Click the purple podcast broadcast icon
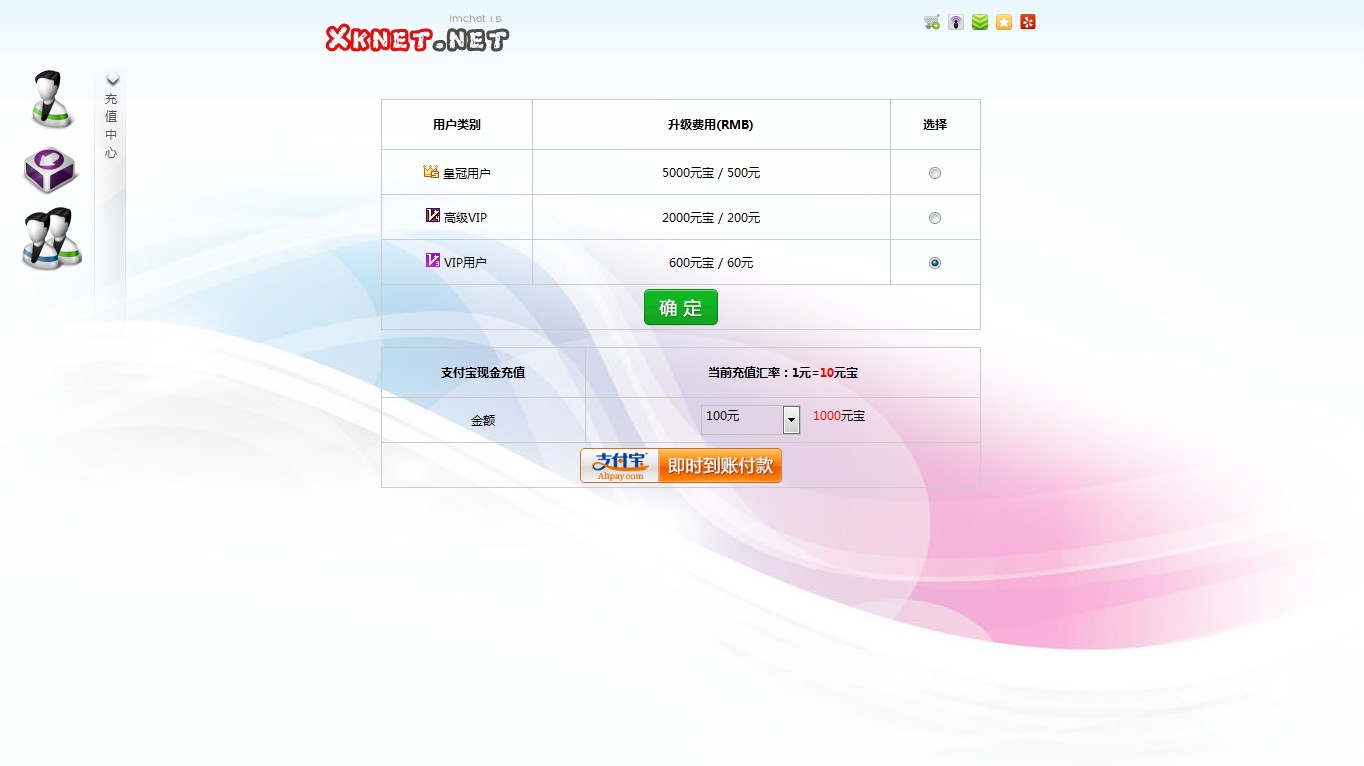Screen dimensions: 1364x766 (x=956, y=22)
